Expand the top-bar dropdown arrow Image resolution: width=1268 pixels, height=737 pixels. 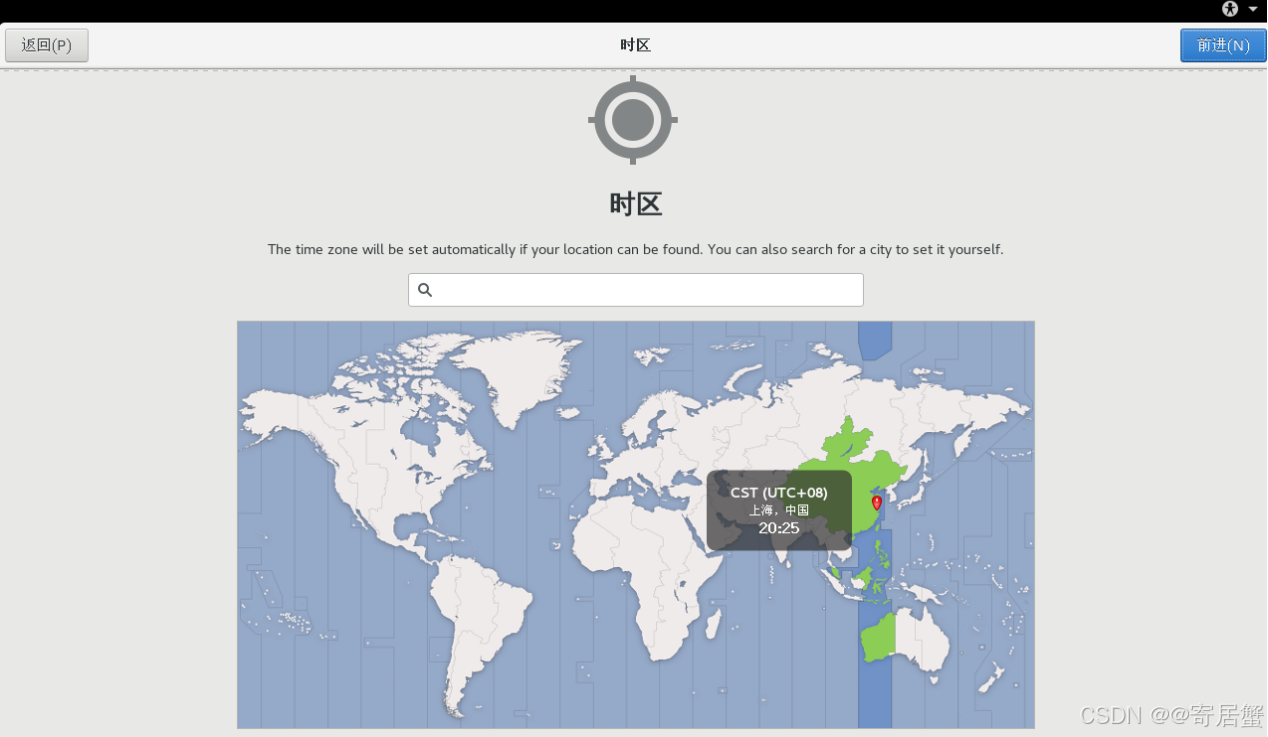tap(1253, 9)
